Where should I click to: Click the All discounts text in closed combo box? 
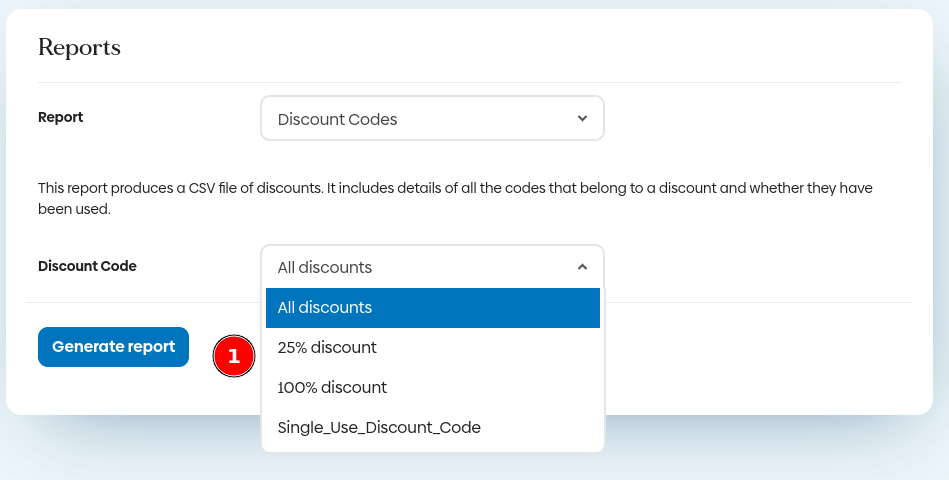point(324,267)
